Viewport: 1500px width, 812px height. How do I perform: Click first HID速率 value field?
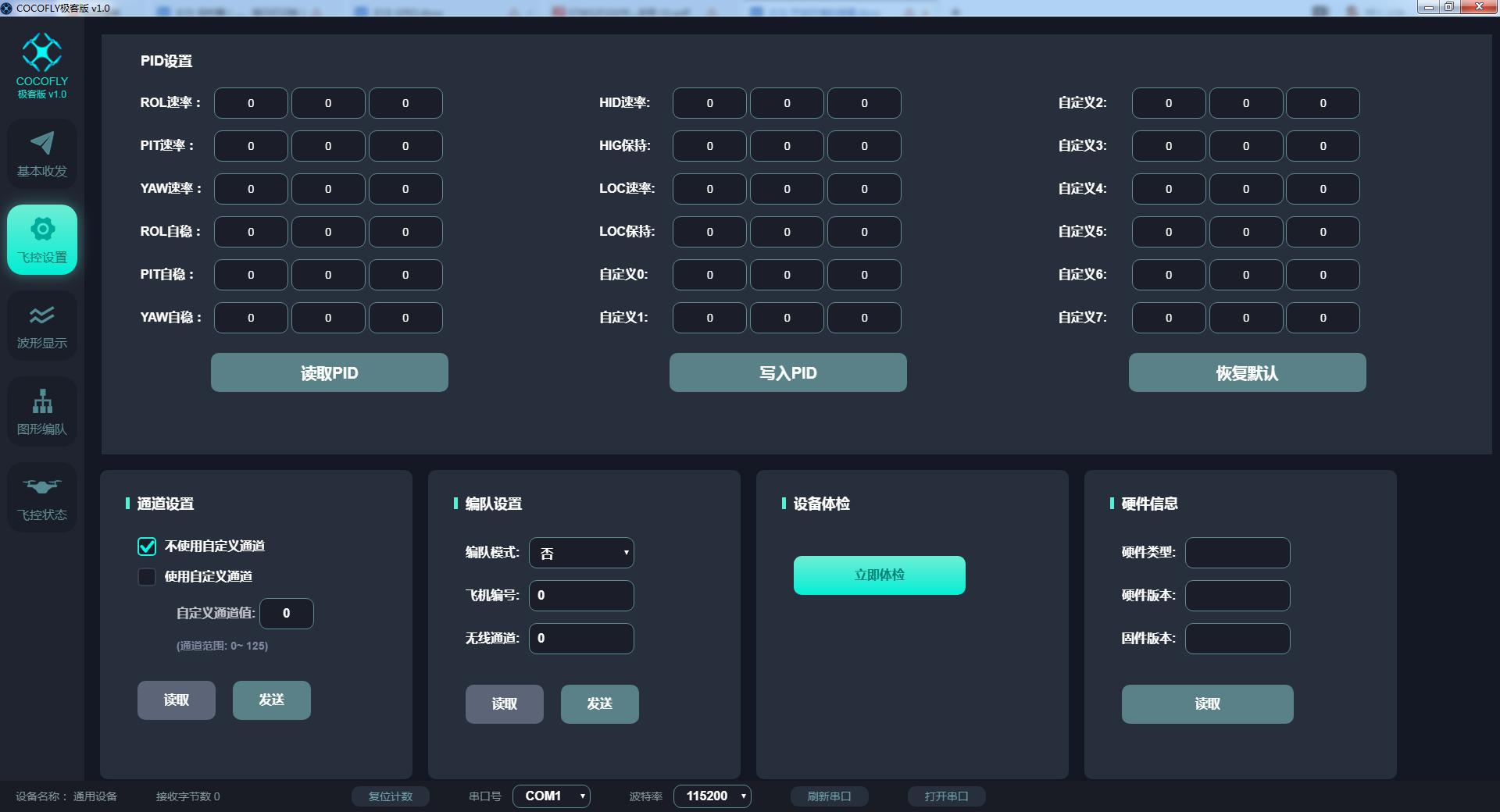709,103
